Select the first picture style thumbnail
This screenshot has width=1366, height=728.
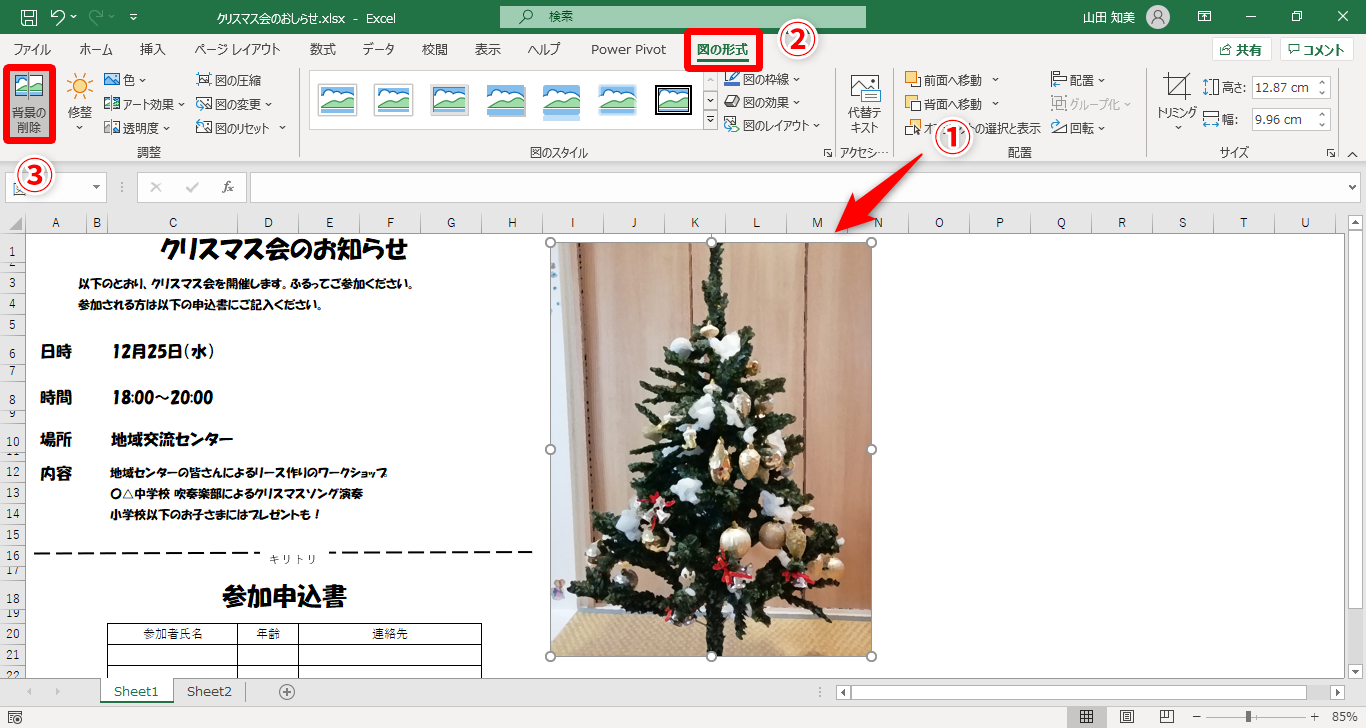point(337,99)
